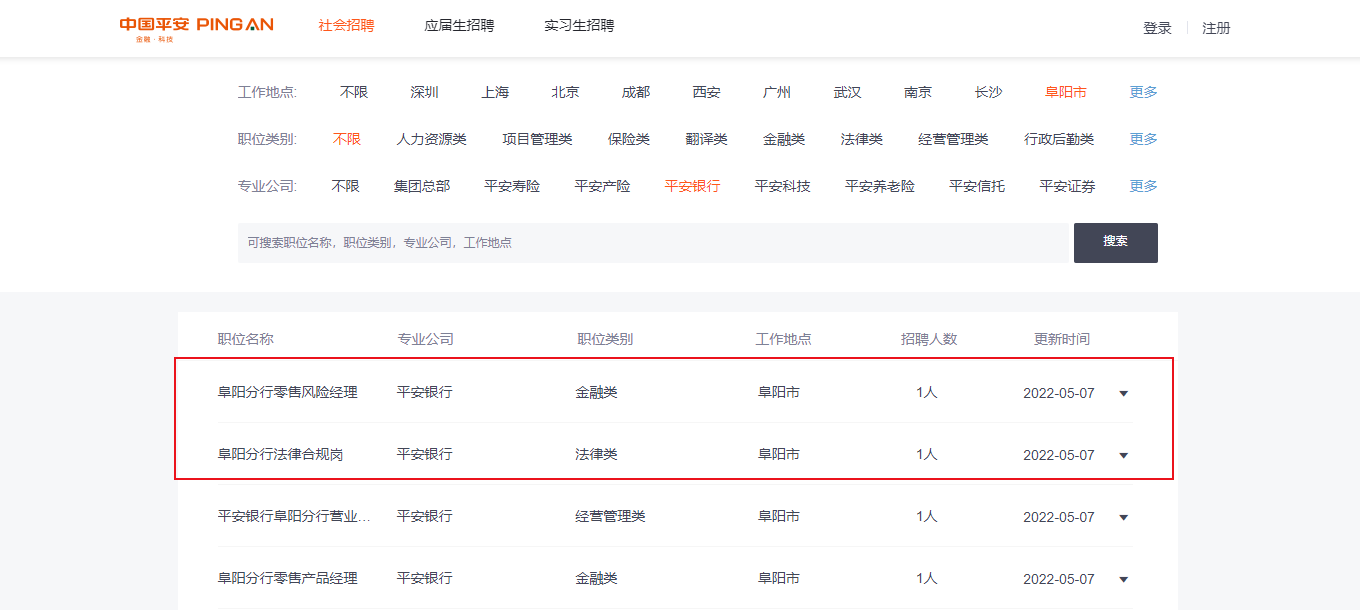The image size is (1360, 610).
Task: Choose 成都 as work location
Action: [635, 92]
